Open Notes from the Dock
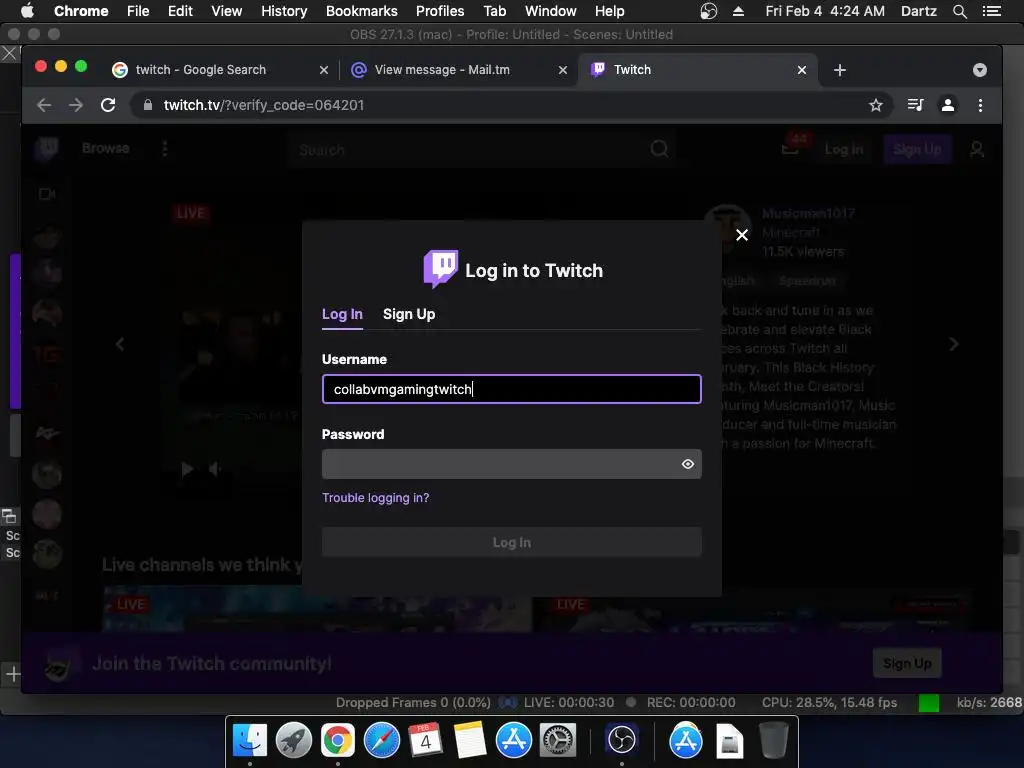 coord(470,740)
